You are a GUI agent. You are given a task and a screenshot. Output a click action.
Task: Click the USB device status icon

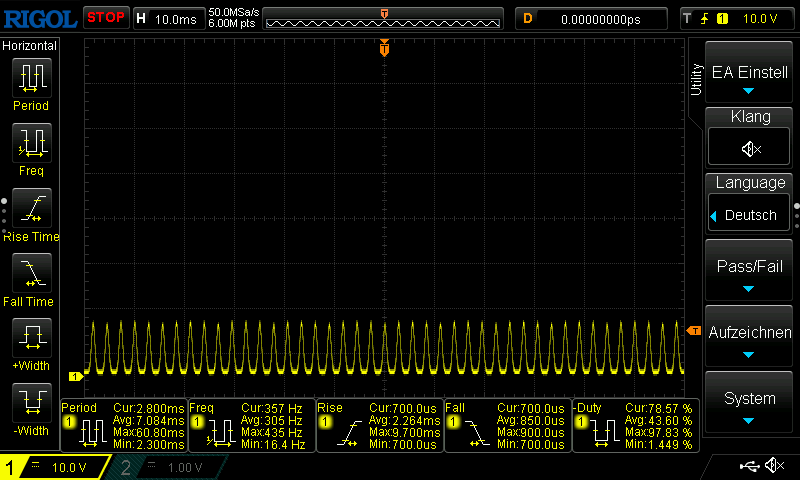749,466
